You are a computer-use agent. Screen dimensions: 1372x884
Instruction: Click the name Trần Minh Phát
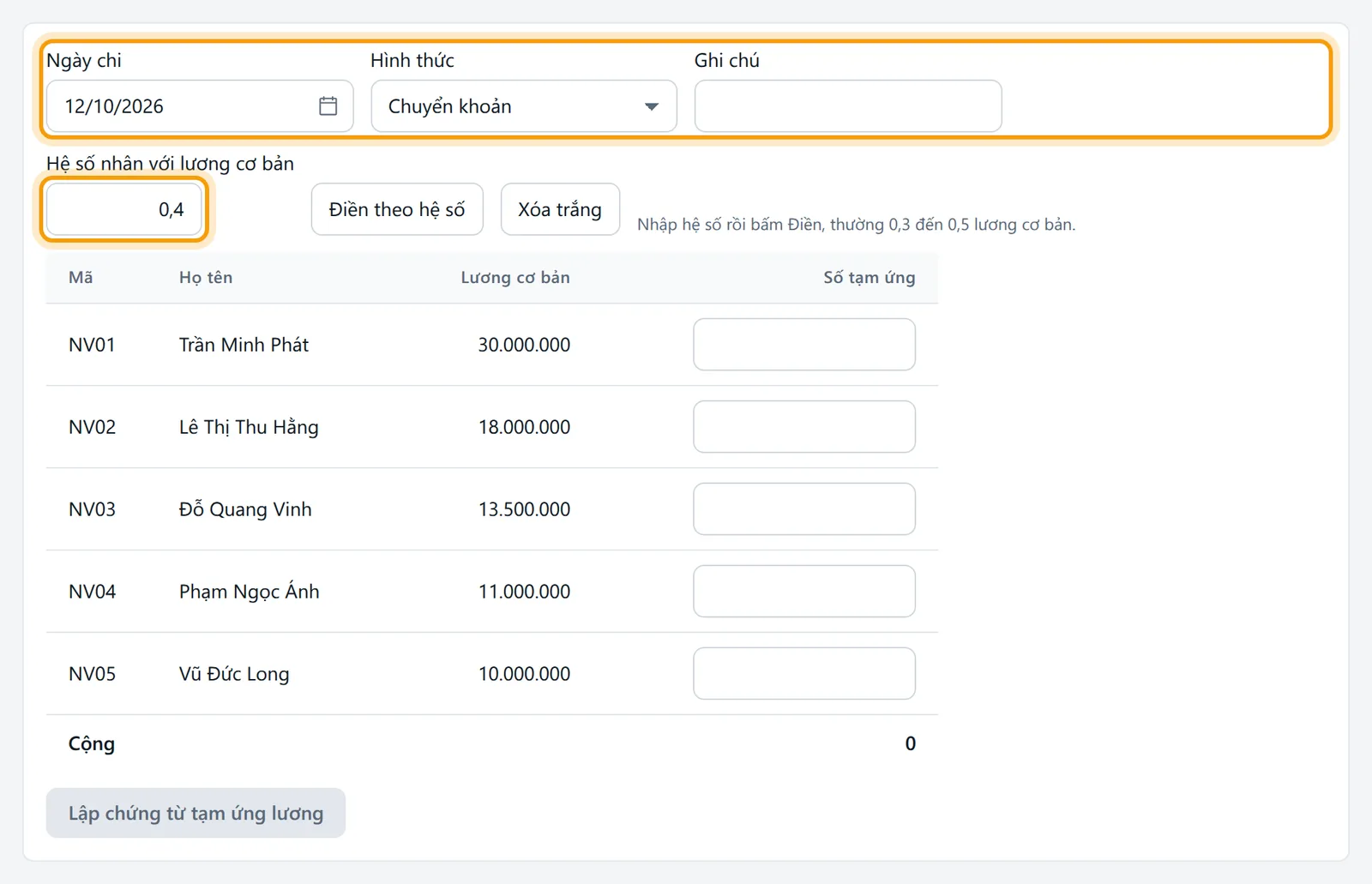point(244,345)
